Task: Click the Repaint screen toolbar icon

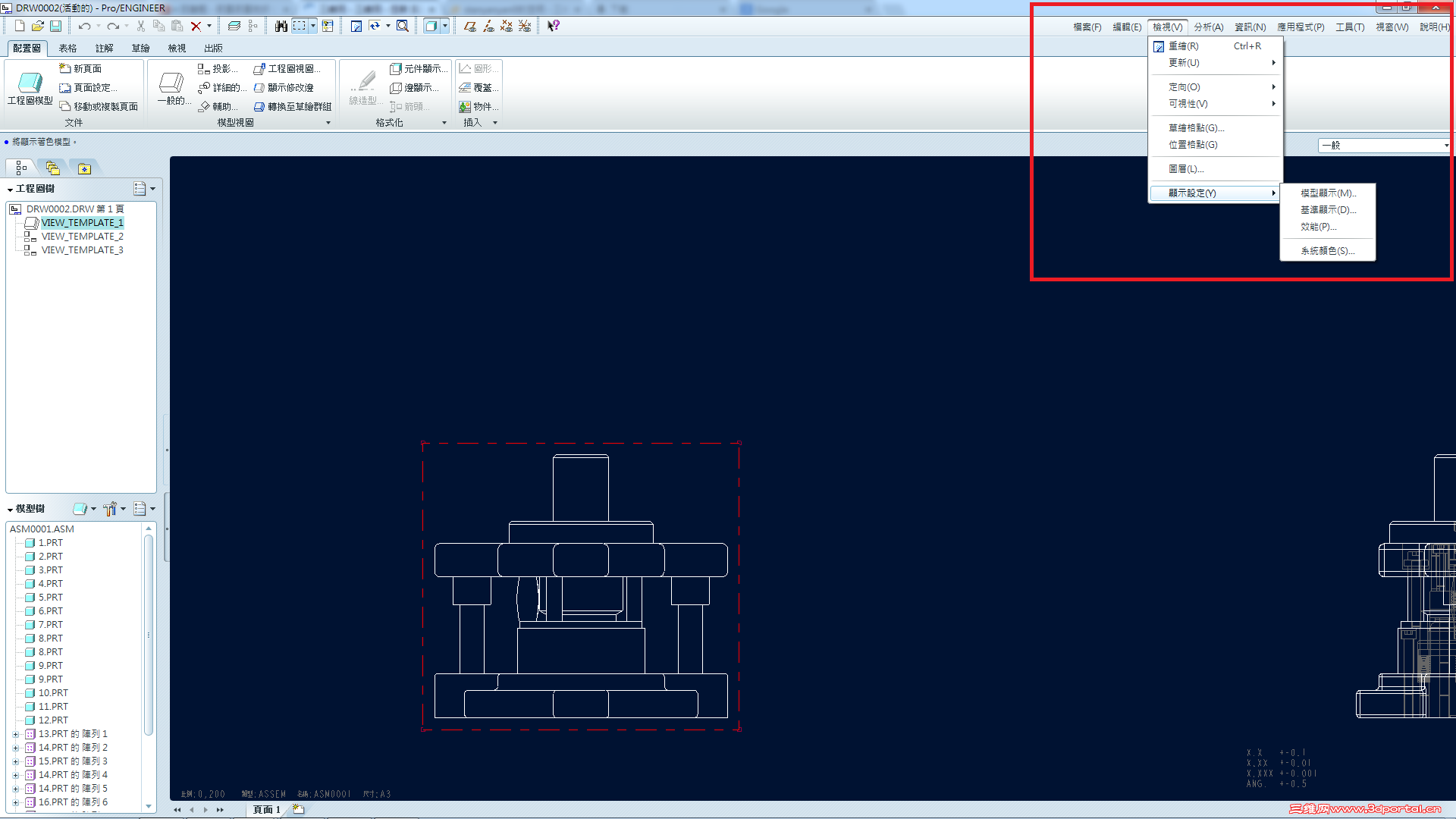Action: coord(356,26)
